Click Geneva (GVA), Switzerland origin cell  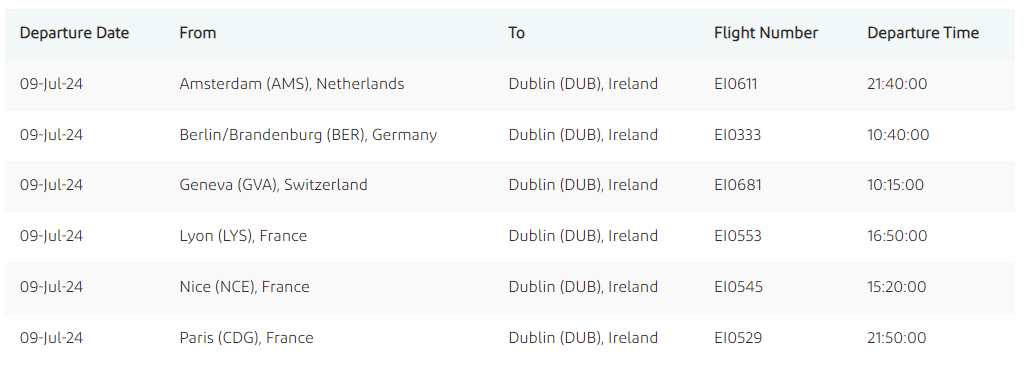tap(274, 185)
